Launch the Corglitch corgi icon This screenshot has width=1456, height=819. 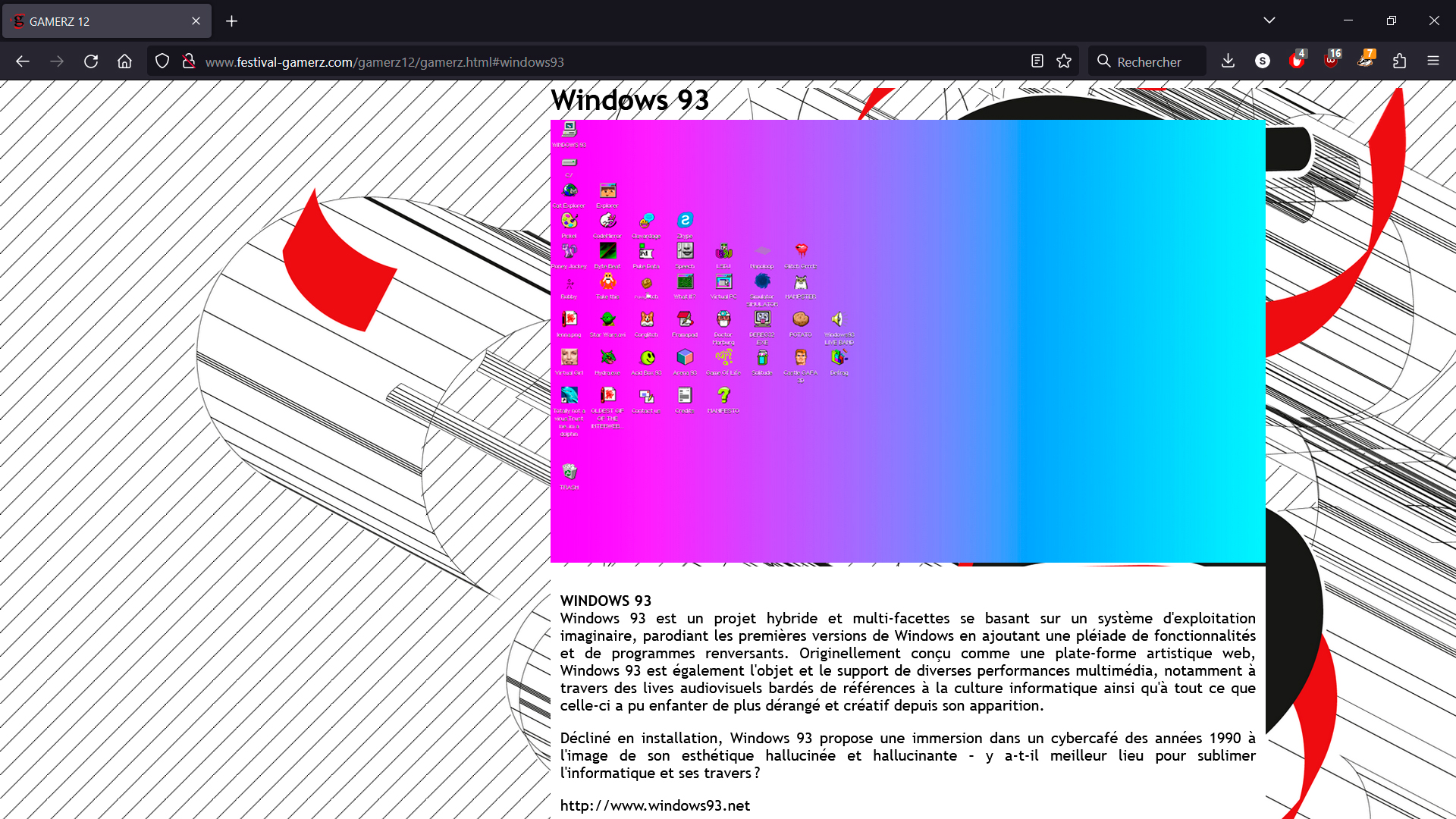coord(647,320)
